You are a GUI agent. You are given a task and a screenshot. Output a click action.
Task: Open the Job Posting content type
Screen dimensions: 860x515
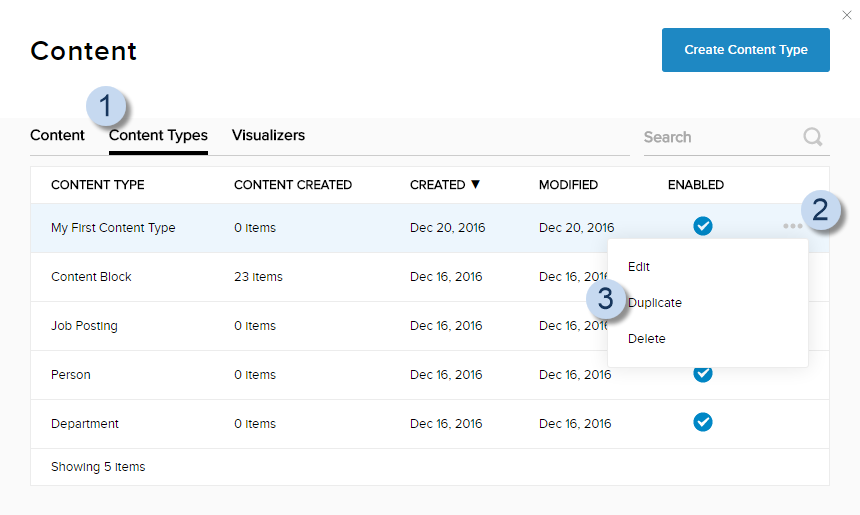(x=84, y=326)
